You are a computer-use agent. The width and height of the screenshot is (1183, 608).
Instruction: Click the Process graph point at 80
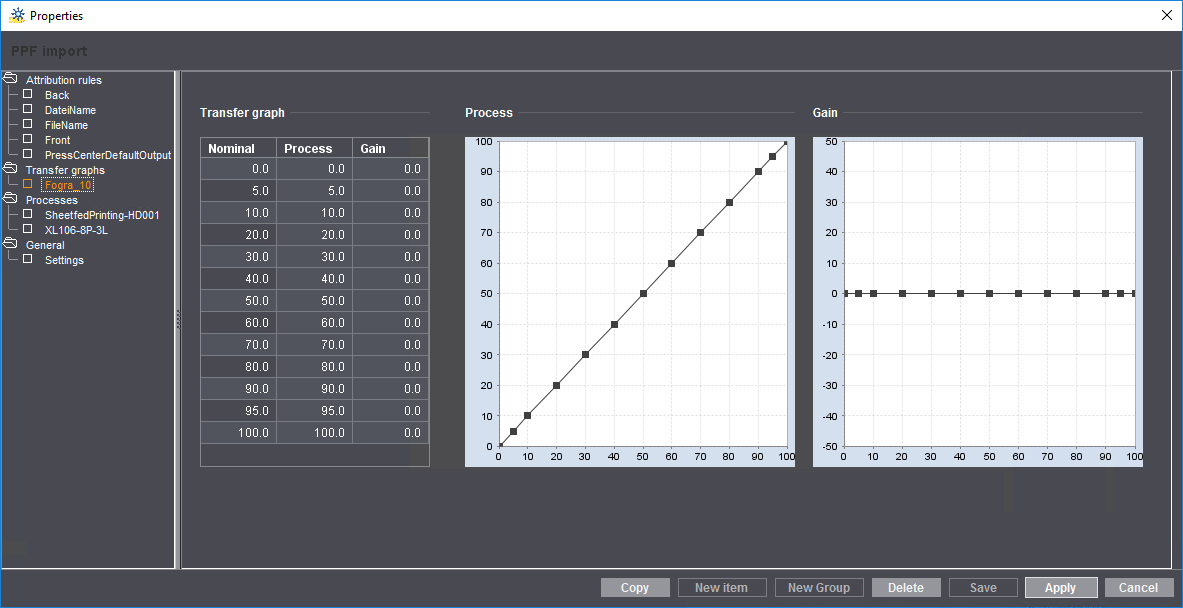[x=730, y=202]
